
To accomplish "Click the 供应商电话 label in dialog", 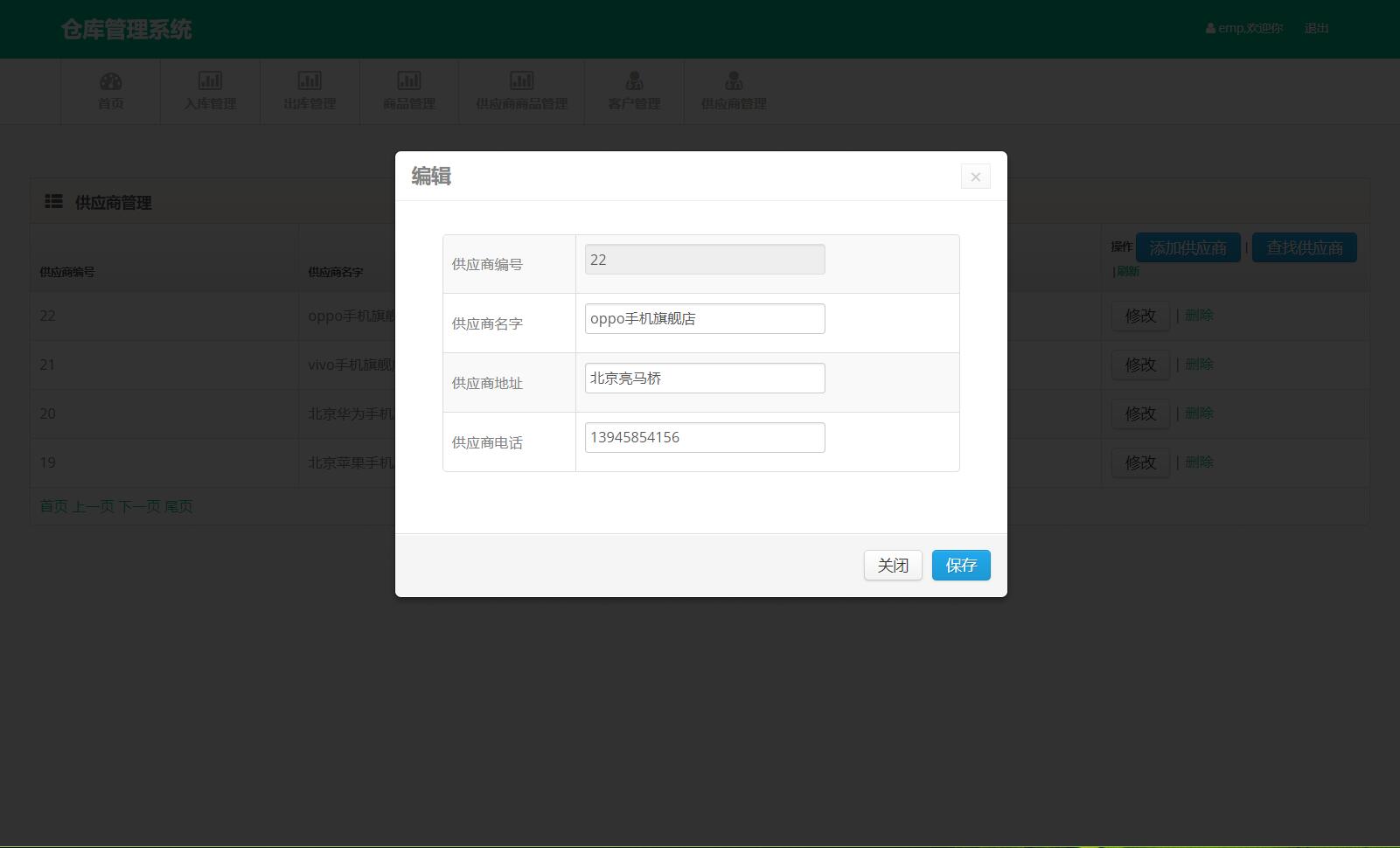I will coord(487,442).
